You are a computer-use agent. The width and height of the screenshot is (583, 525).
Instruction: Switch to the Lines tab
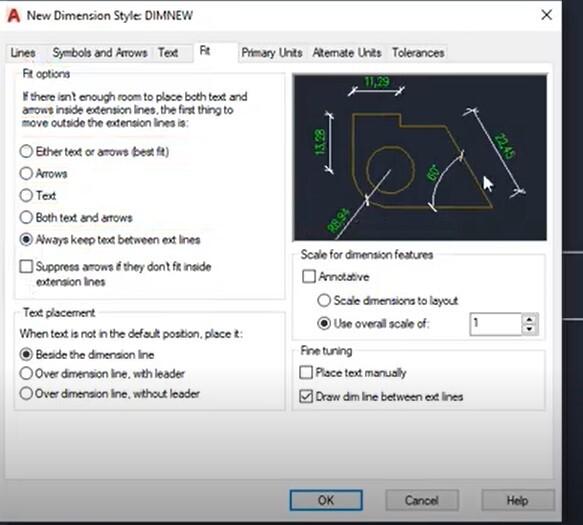[x=23, y=53]
